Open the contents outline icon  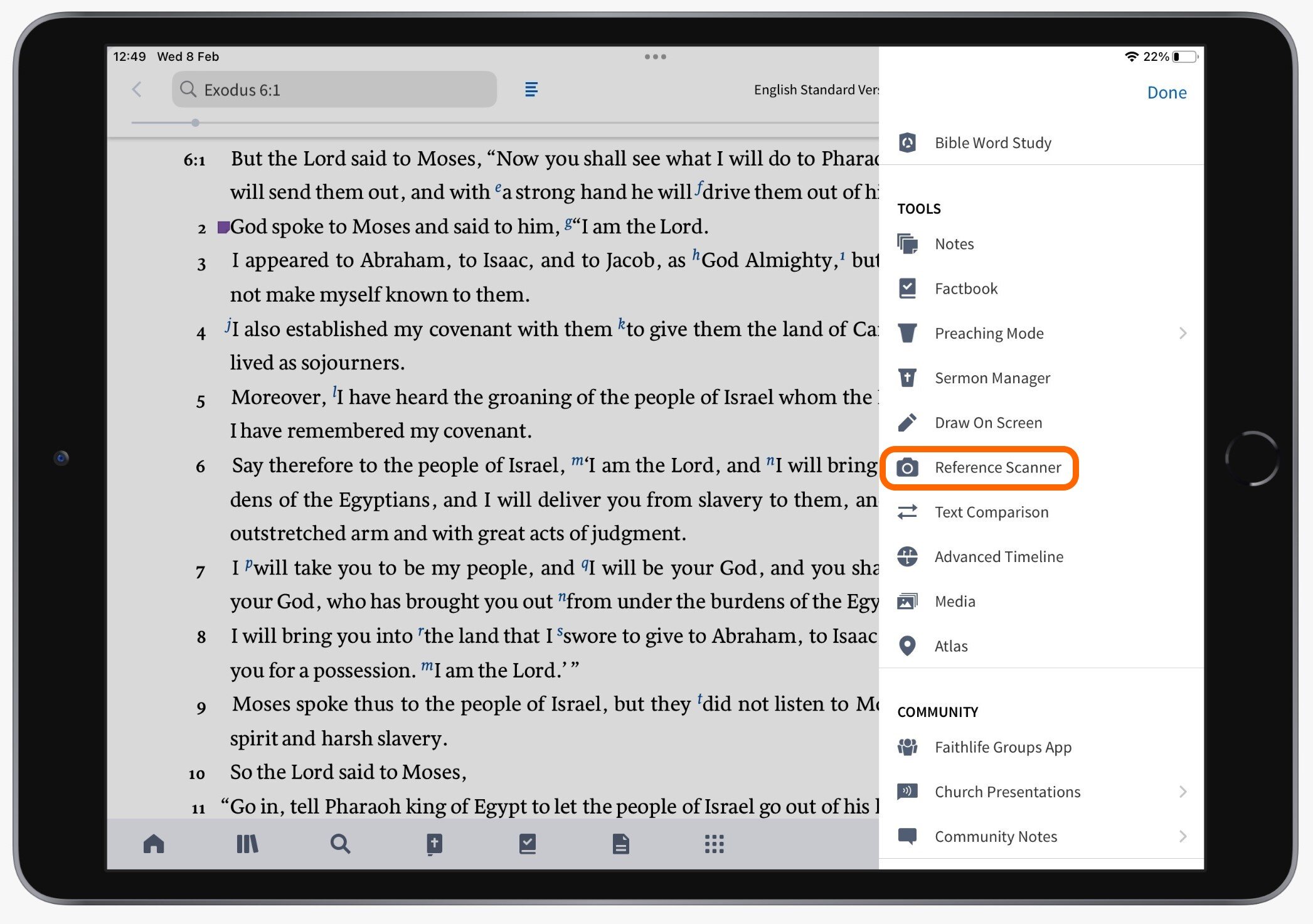point(531,89)
